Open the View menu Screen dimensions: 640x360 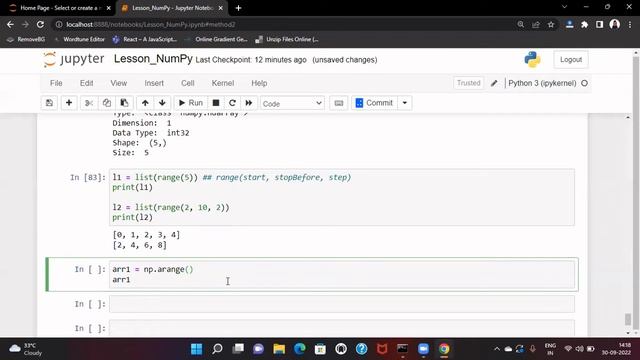tap(119, 83)
